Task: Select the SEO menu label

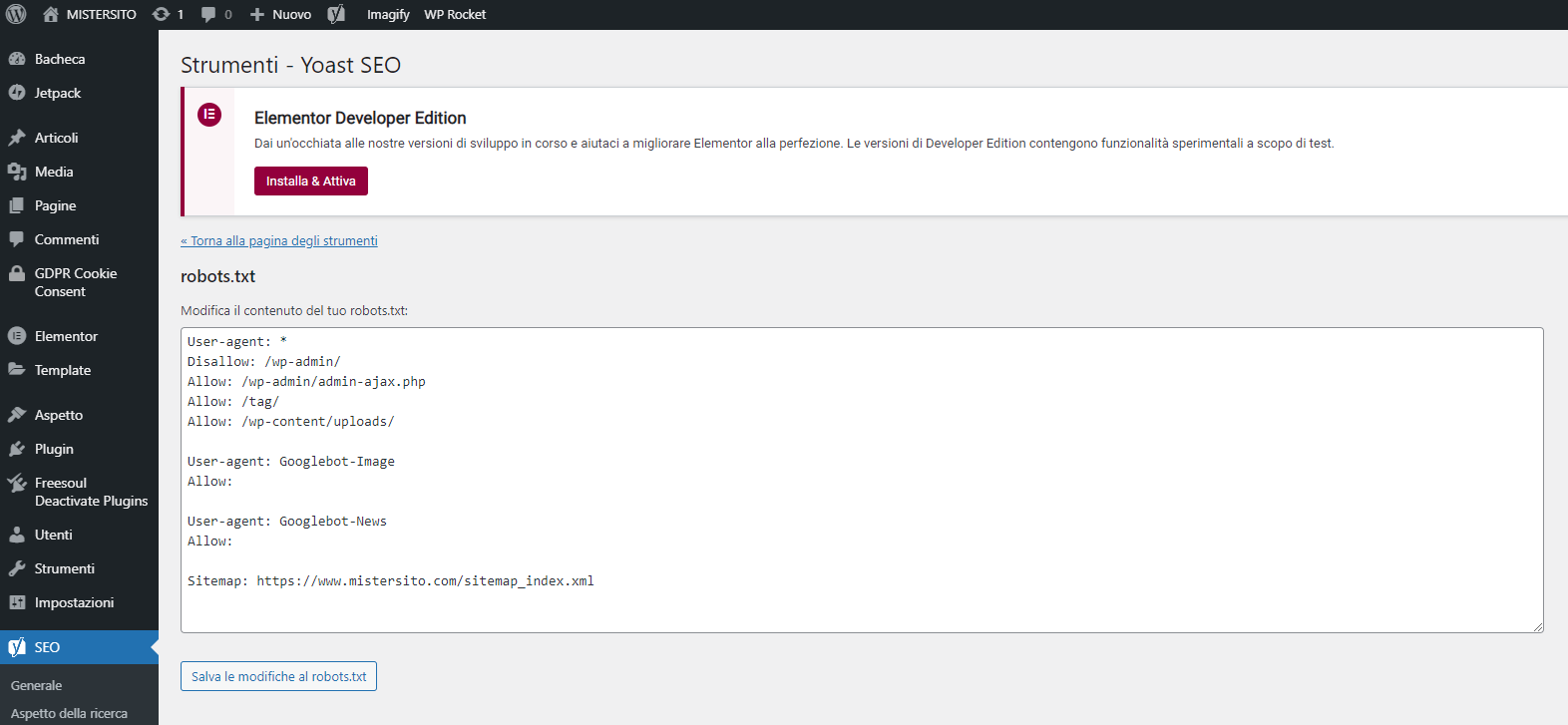Action: [x=47, y=647]
